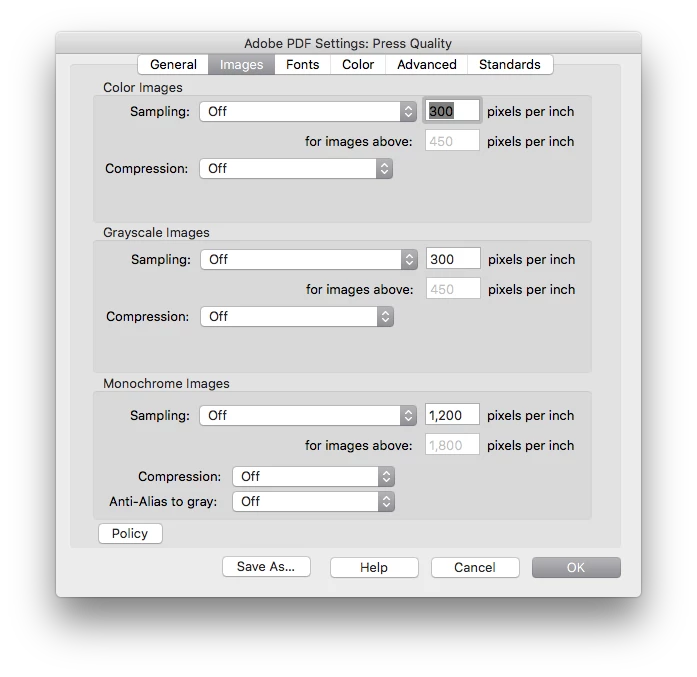Click the Policy button
The image size is (697, 677).
click(x=130, y=533)
